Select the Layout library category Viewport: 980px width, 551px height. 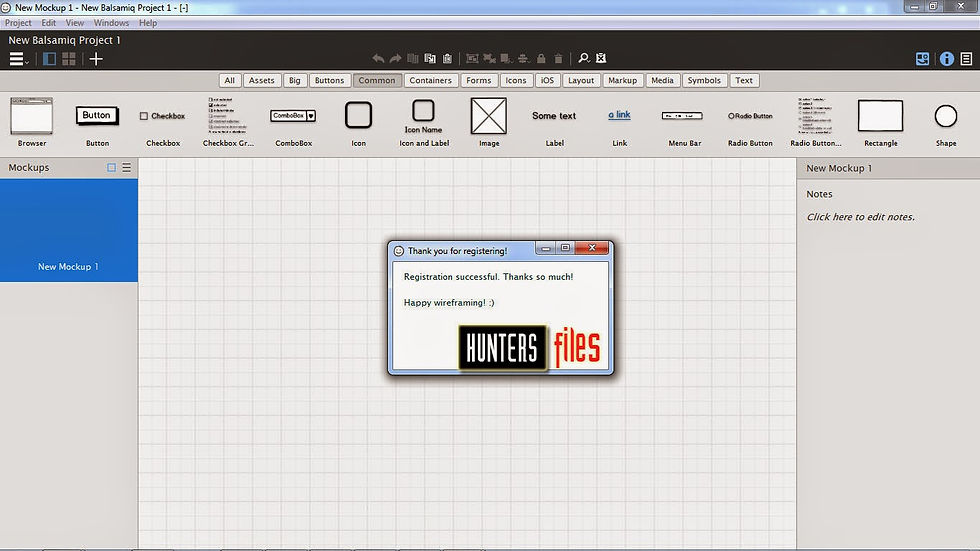581,81
